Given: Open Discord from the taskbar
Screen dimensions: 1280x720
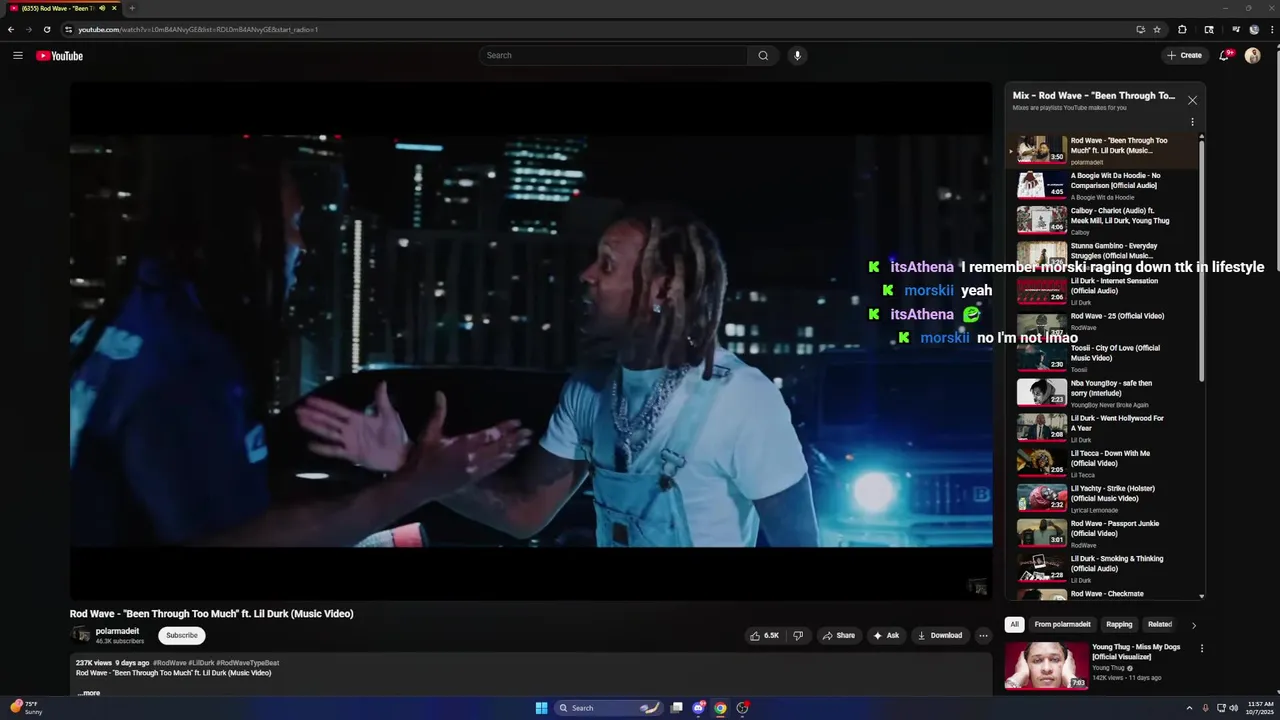Looking at the screenshot, I should 698,708.
